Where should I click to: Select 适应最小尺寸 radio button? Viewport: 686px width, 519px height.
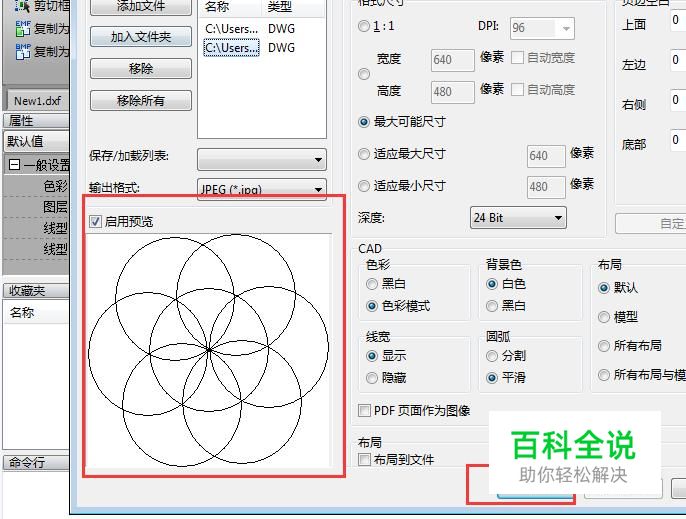364,186
